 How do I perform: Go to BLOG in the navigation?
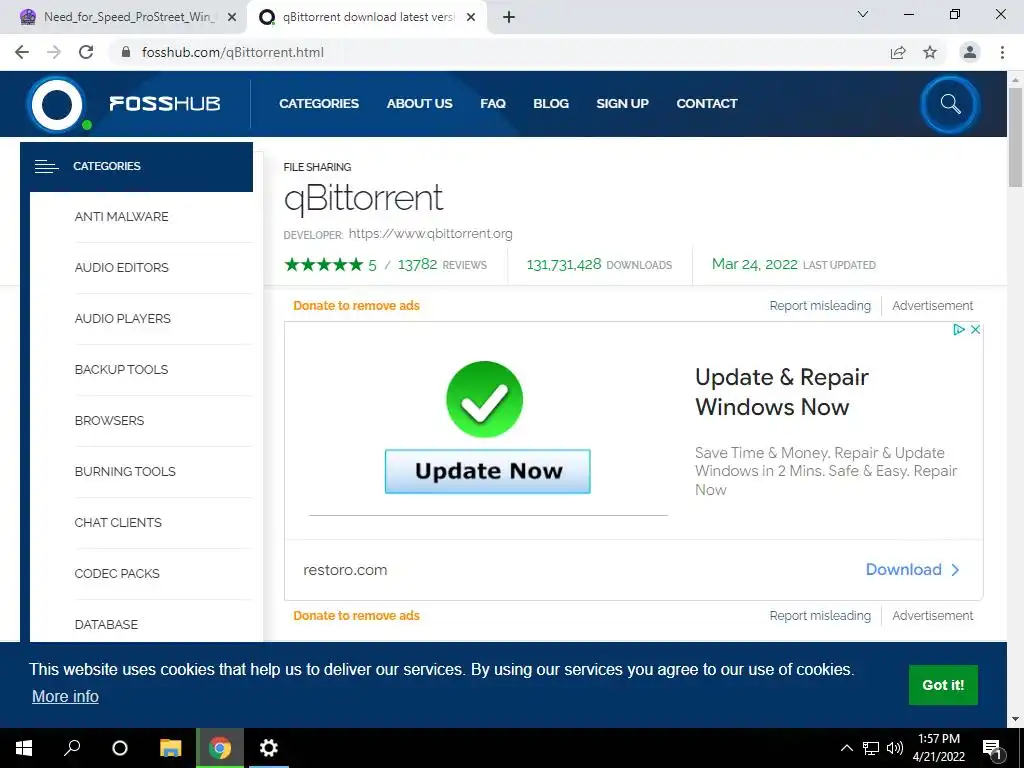point(551,104)
